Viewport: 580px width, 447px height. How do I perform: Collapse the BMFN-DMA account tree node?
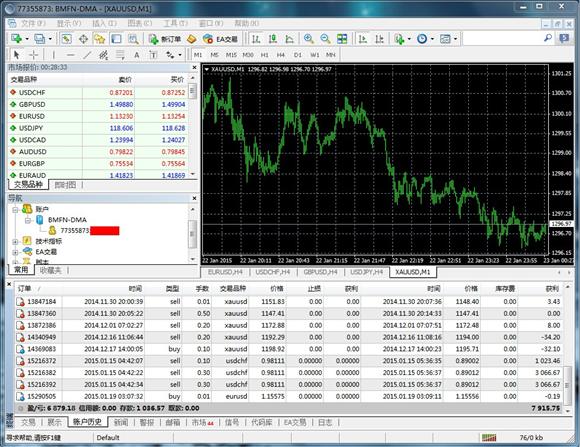click(27, 221)
